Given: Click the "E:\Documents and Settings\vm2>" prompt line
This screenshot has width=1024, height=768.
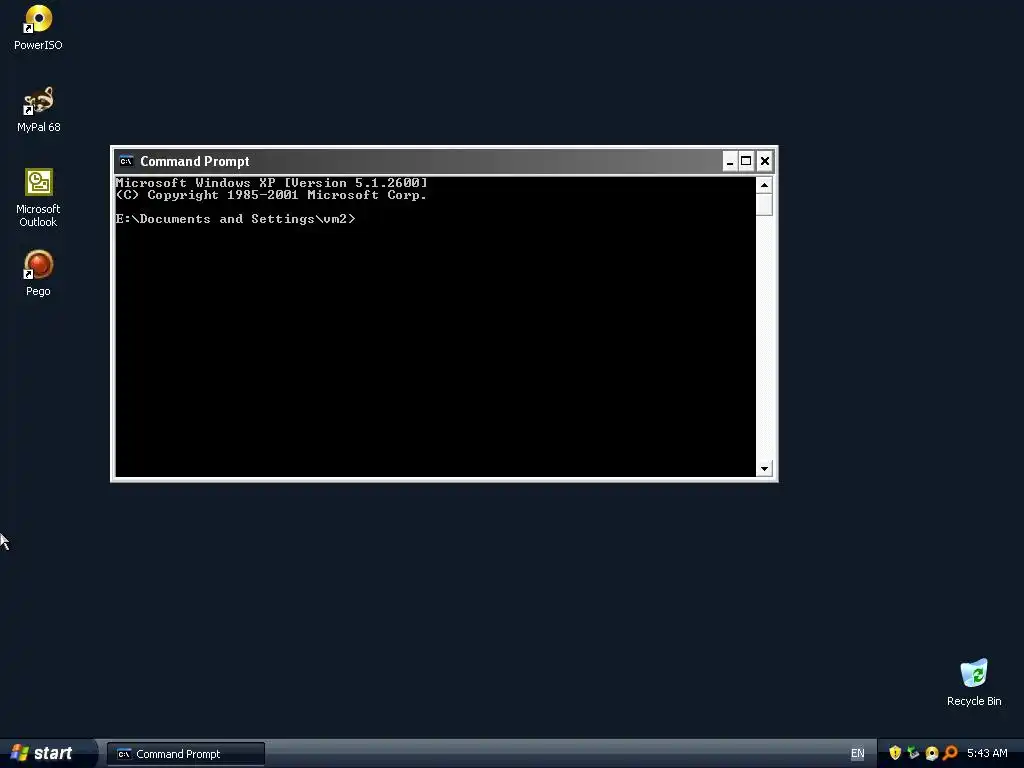Looking at the screenshot, I should tap(236, 219).
